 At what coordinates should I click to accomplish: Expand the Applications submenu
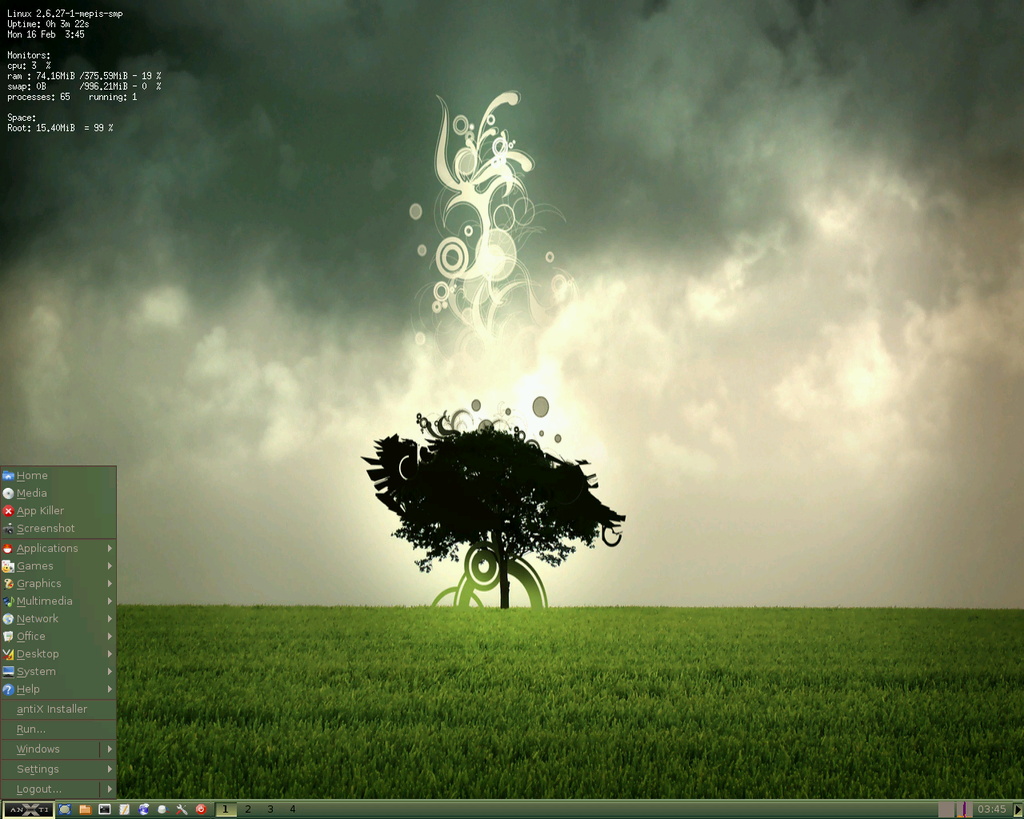pyautogui.click(x=47, y=548)
